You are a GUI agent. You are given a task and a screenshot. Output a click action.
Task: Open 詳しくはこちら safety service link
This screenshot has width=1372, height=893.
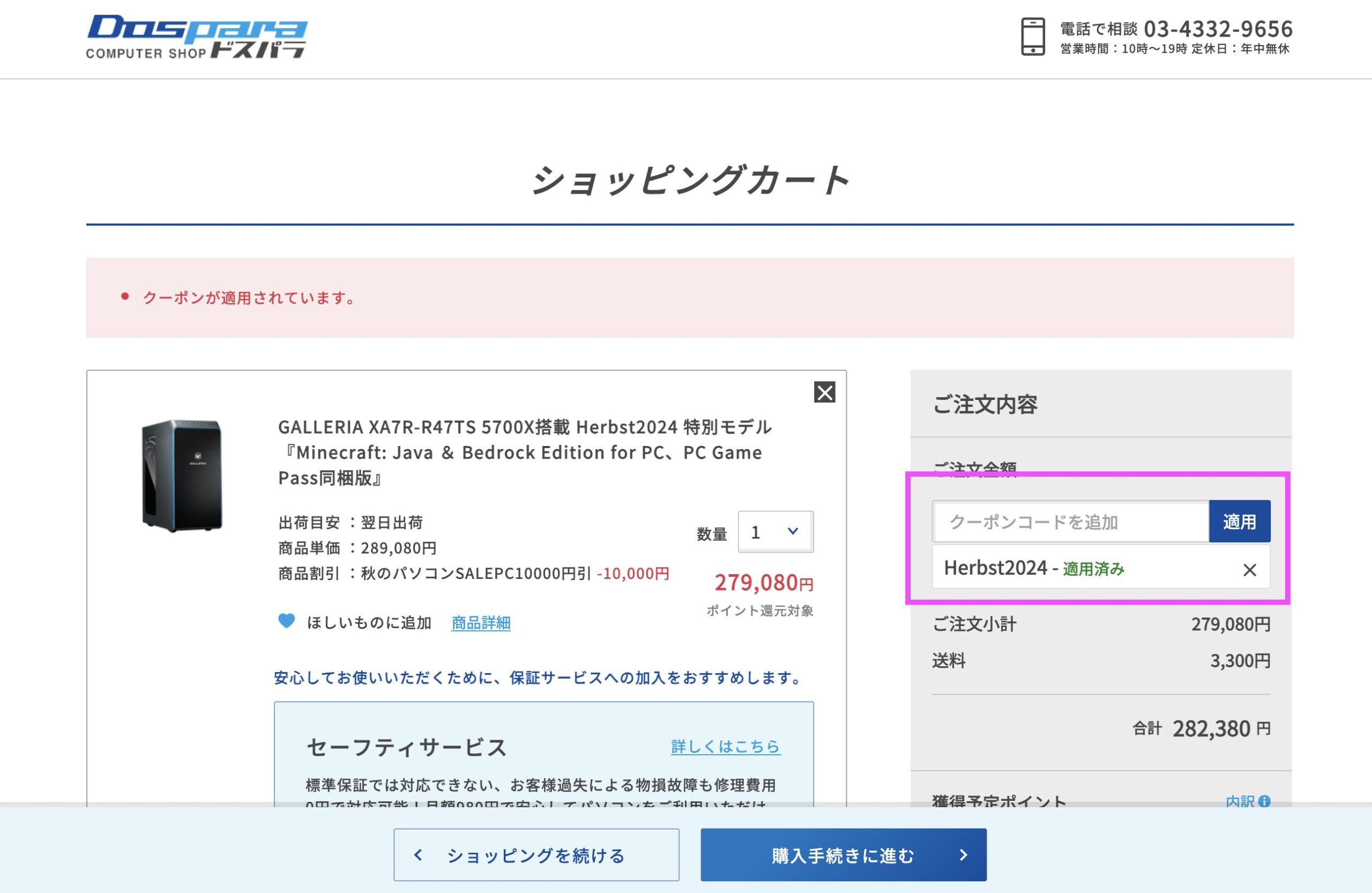point(725,747)
